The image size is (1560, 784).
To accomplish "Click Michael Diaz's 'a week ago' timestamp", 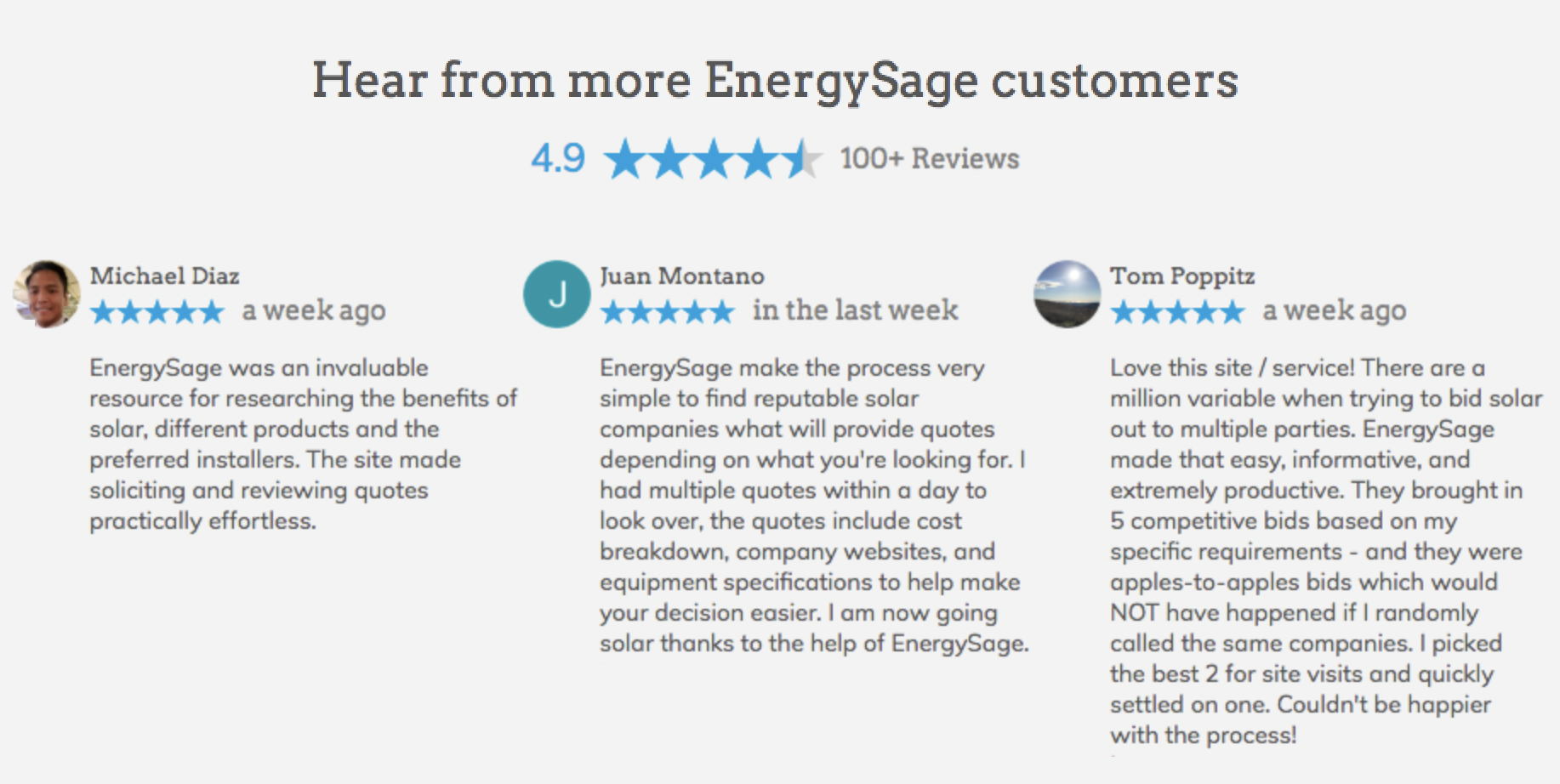I will [314, 311].
